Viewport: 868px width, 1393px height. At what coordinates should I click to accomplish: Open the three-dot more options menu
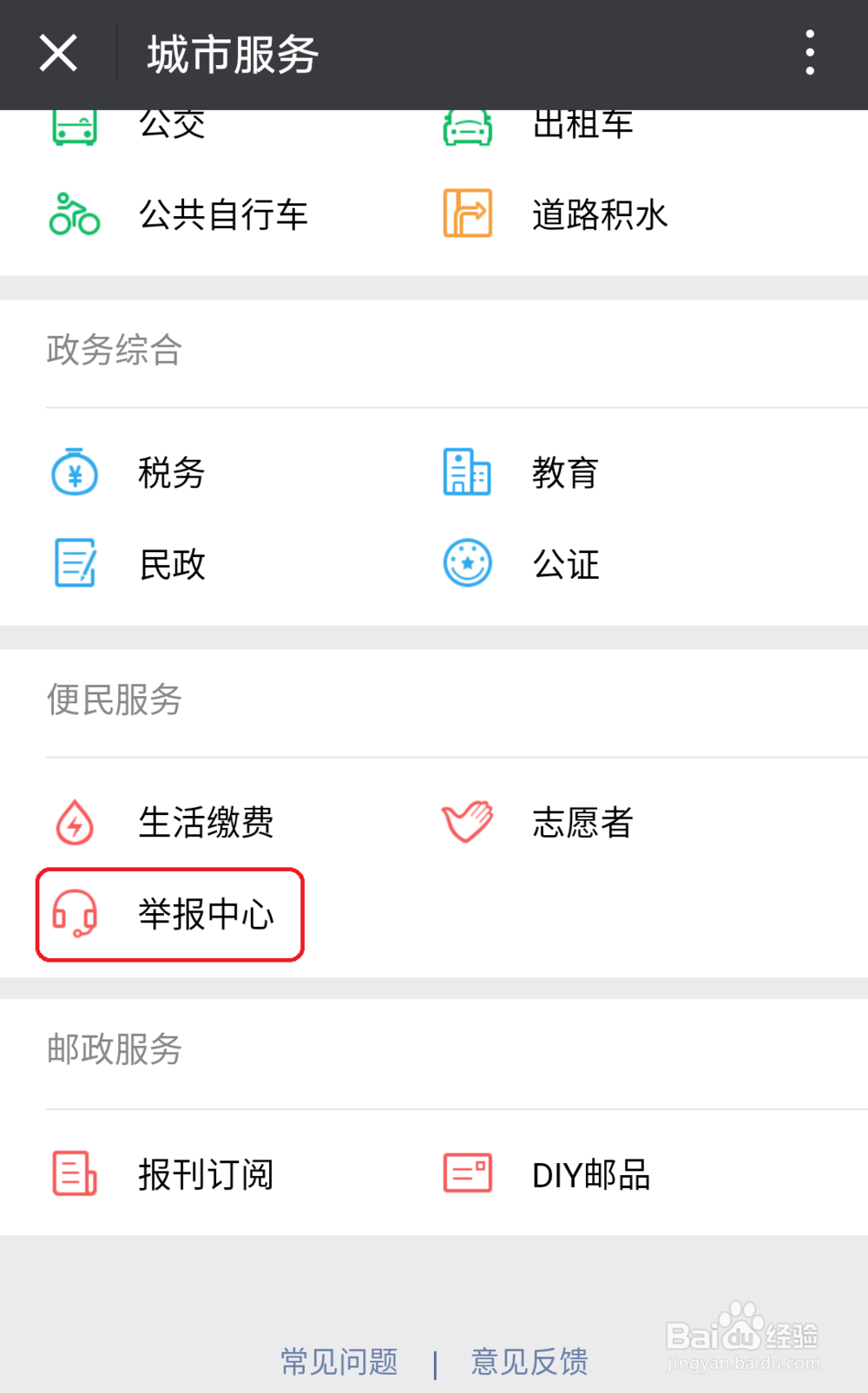[809, 53]
